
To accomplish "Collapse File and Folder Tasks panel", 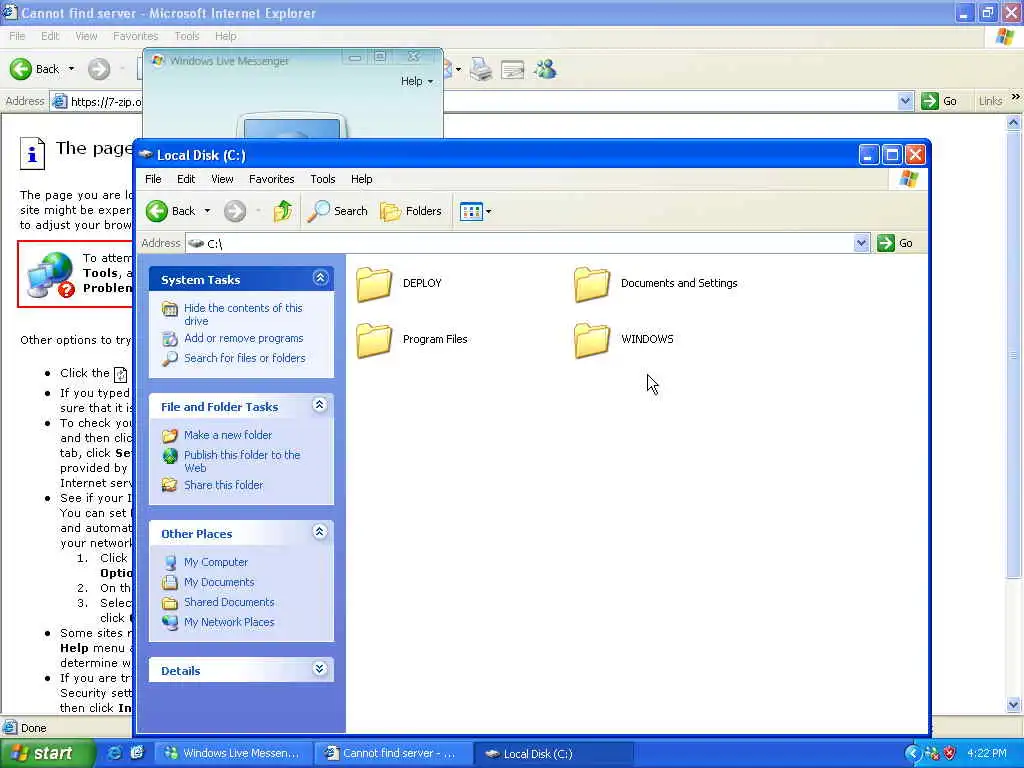I will (319, 405).
